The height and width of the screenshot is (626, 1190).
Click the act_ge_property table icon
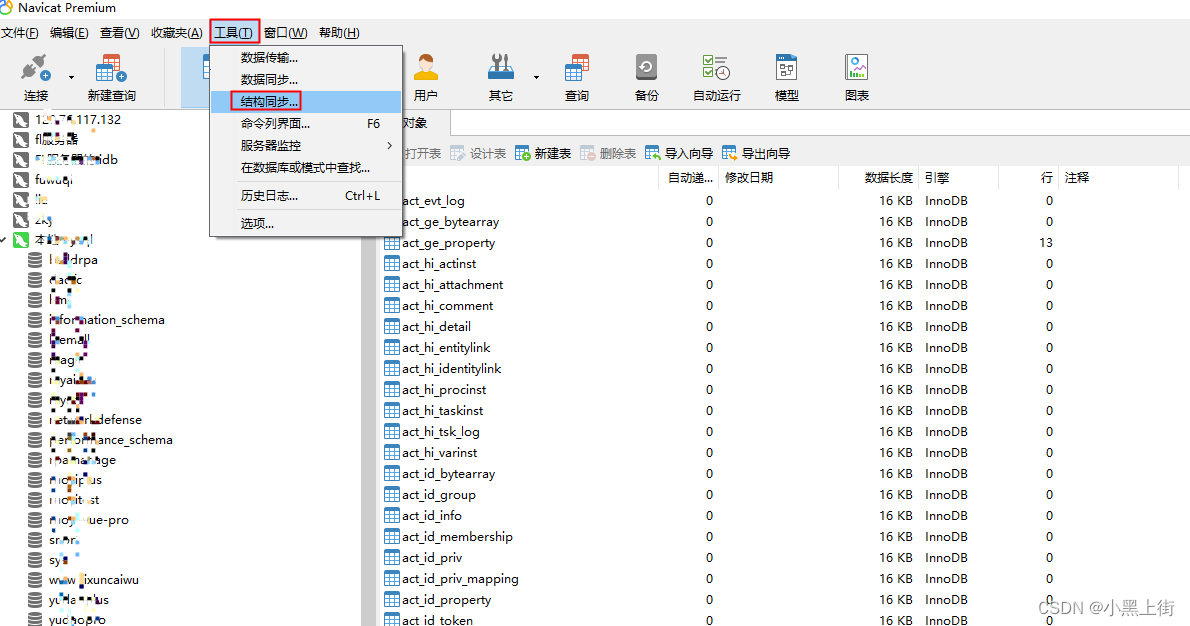coord(392,243)
